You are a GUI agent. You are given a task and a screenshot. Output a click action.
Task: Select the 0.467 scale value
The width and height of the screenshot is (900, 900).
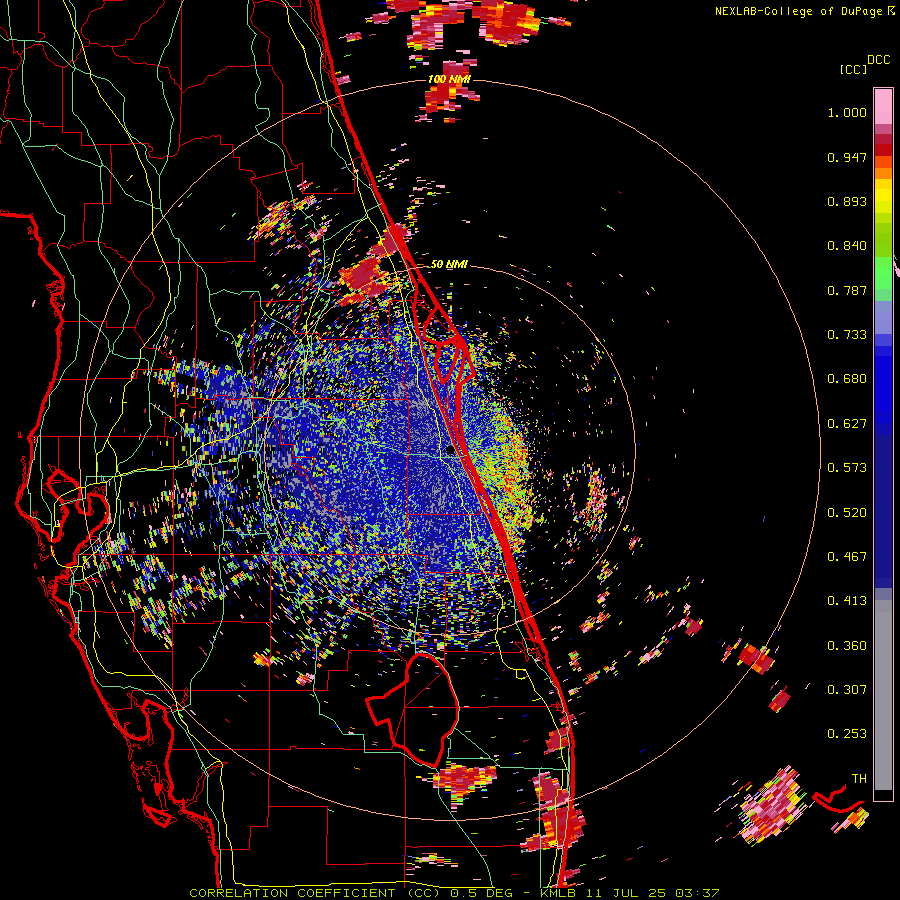pos(847,557)
